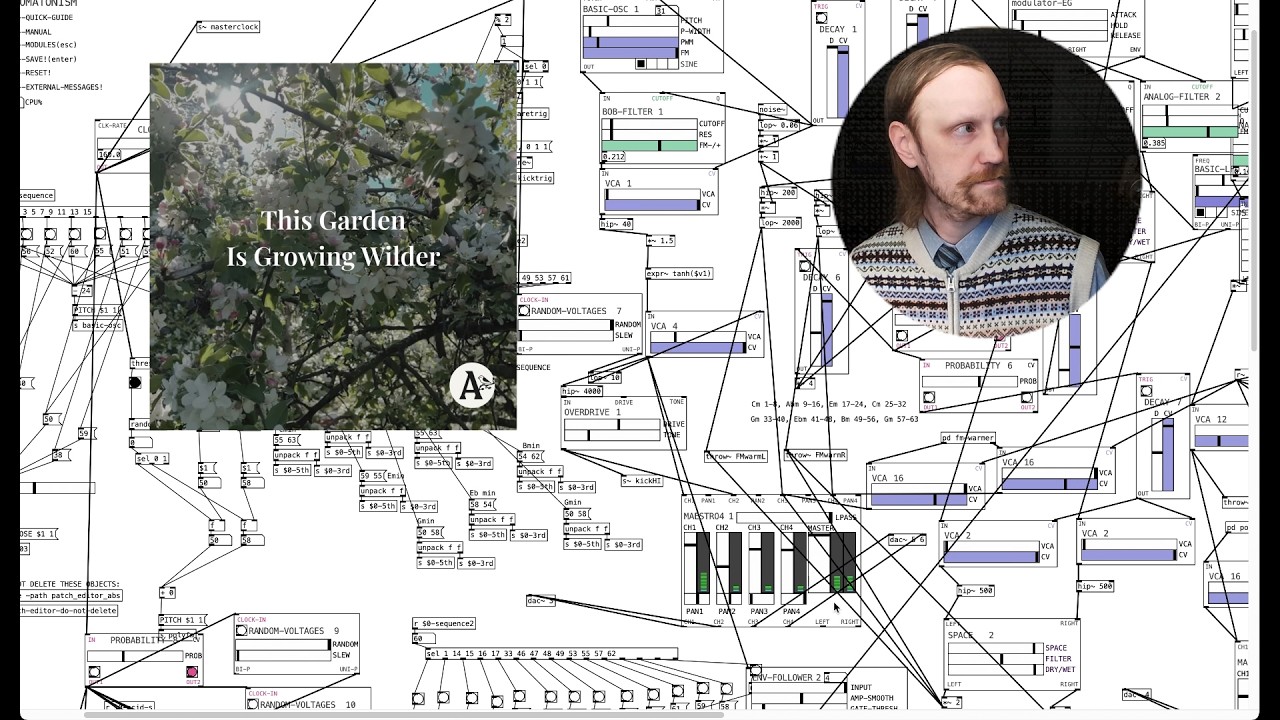1280x720 pixels.
Task: Open EXTERNAL-MESSAGES! entry
Action: [x=63, y=87]
